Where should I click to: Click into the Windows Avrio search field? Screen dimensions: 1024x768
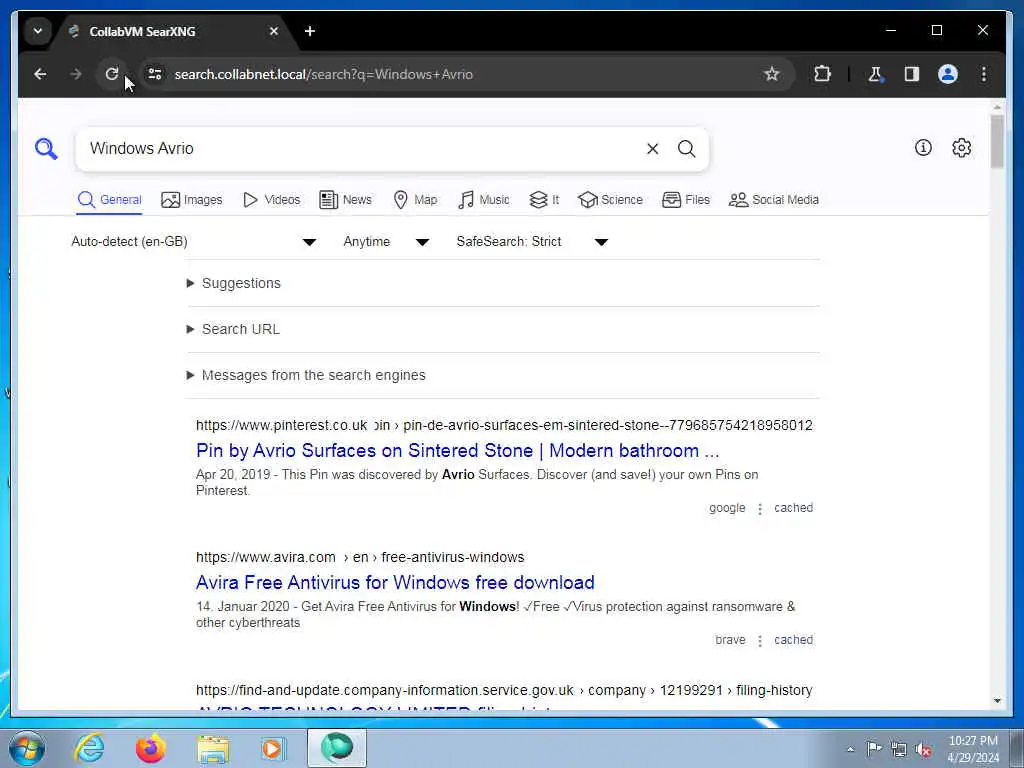coord(359,149)
